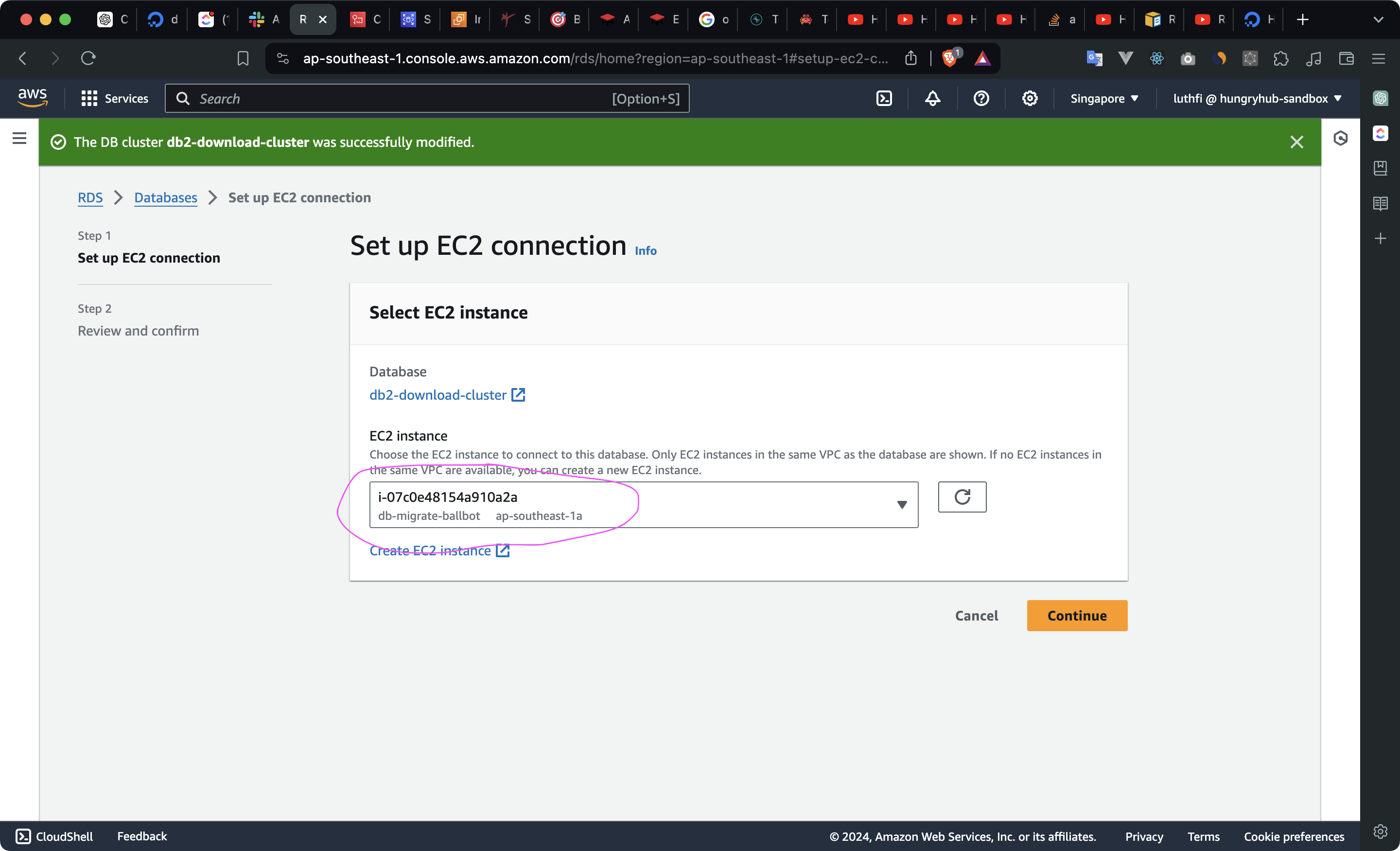Open AWS console settings gear icon
Image resolution: width=1400 pixels, height=851 pixels.
(1030, 98)
